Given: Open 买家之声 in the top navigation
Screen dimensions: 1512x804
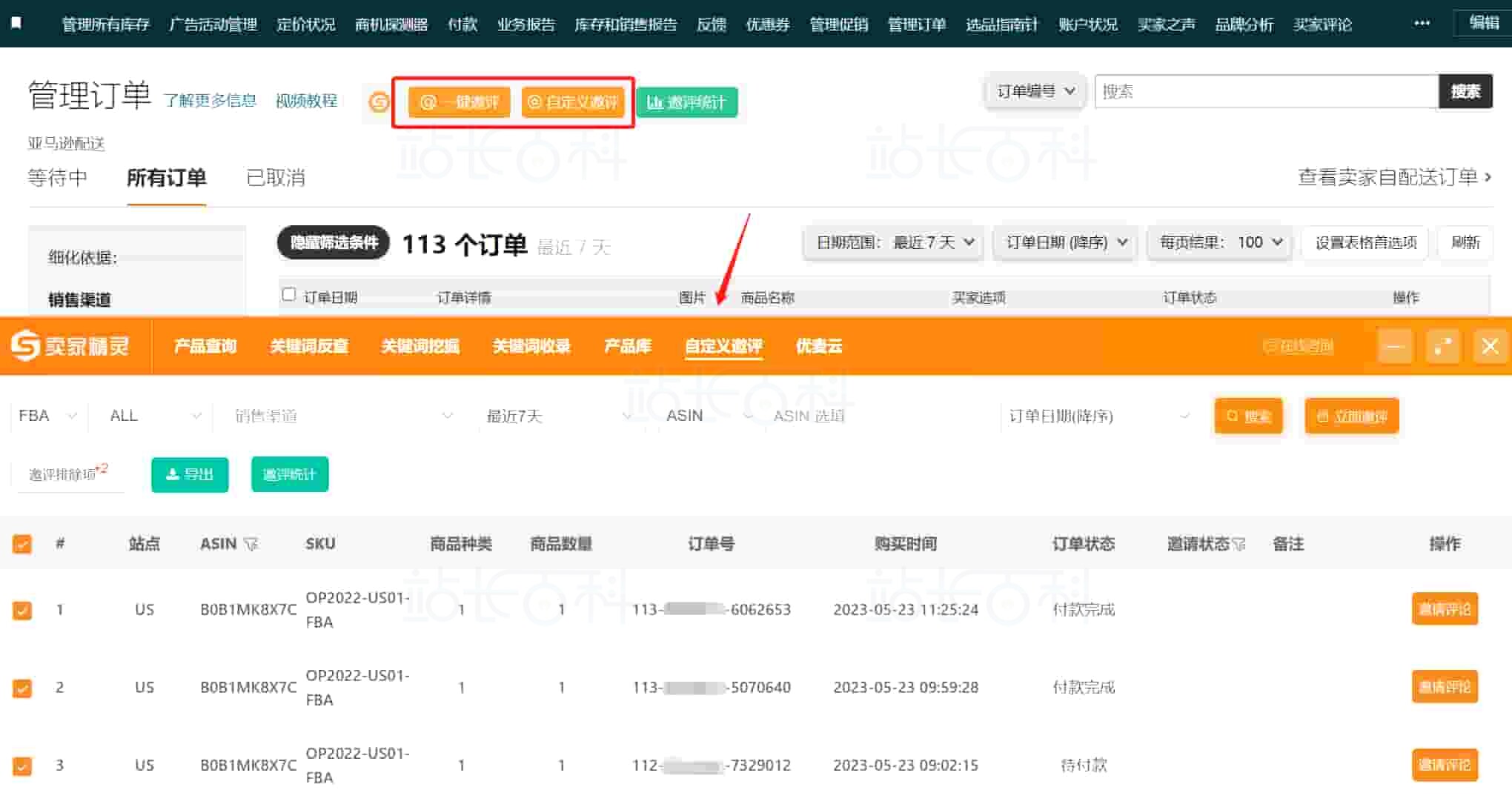Looking at the screenshot, I should coord(1167,24).
